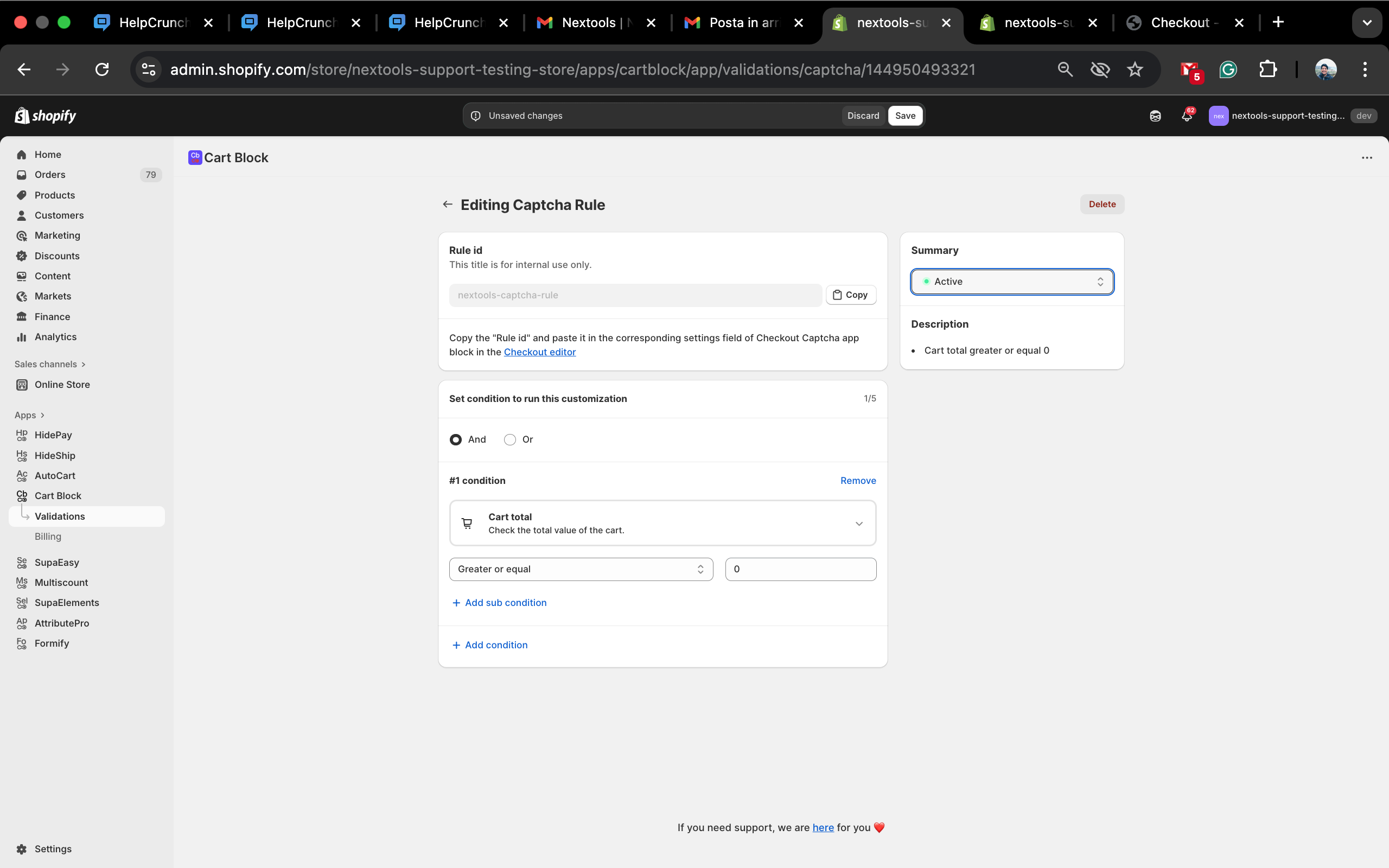Select the Or radio option

(509, 440)
